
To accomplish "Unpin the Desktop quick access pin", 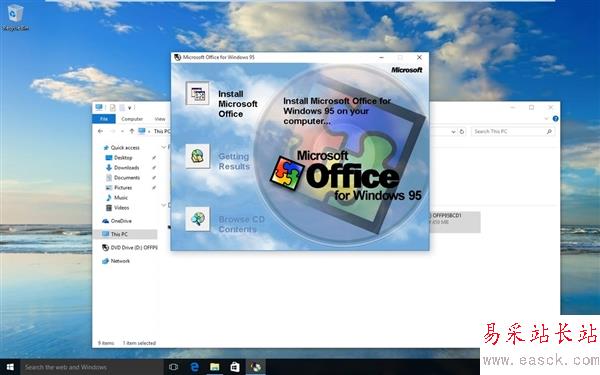I will tap(154, 158).
